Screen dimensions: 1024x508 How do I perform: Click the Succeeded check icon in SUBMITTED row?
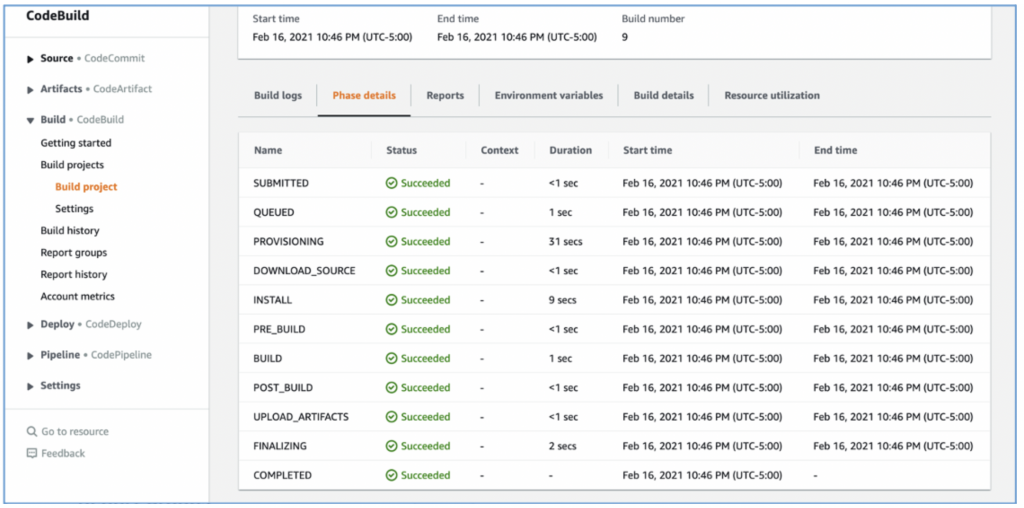point(392,183)
